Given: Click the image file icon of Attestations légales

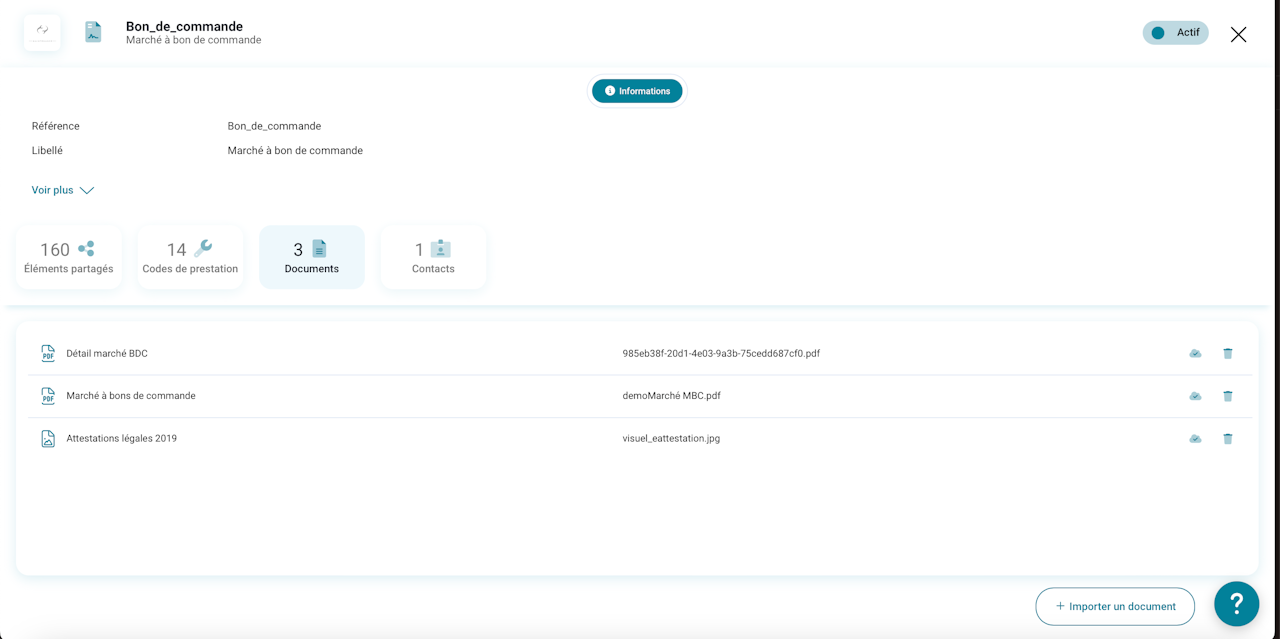Looking at the screenshot, I should coord(48,438).
